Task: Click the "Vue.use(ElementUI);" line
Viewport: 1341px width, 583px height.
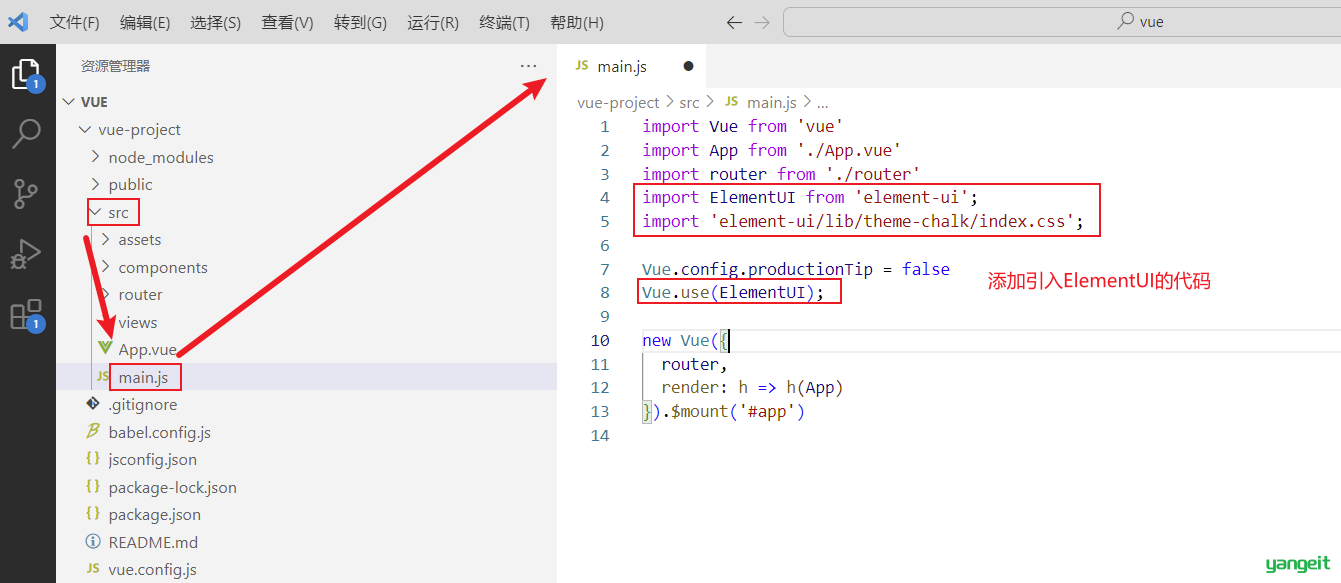Action: coord(734,292)
